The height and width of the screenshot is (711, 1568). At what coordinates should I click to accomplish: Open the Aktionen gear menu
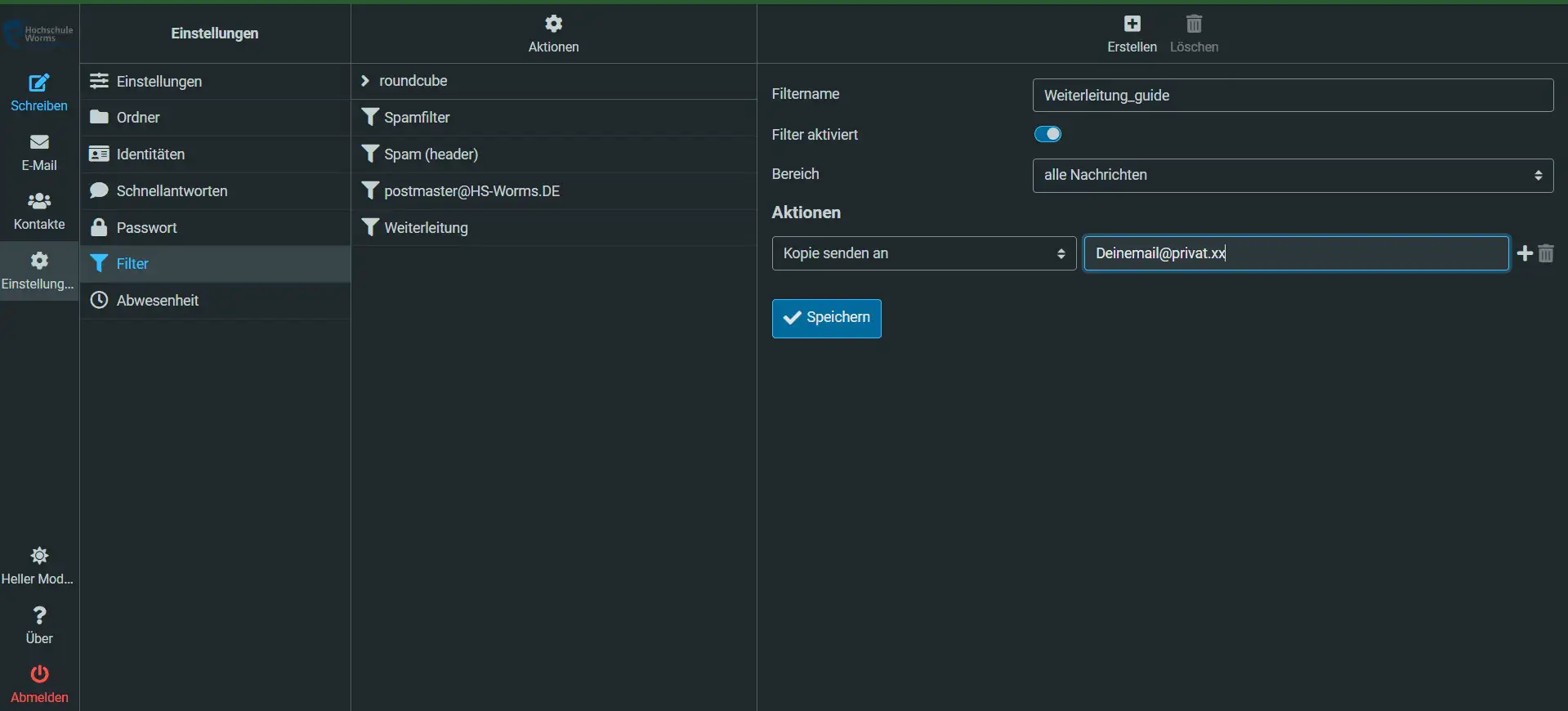click(553, 25)
